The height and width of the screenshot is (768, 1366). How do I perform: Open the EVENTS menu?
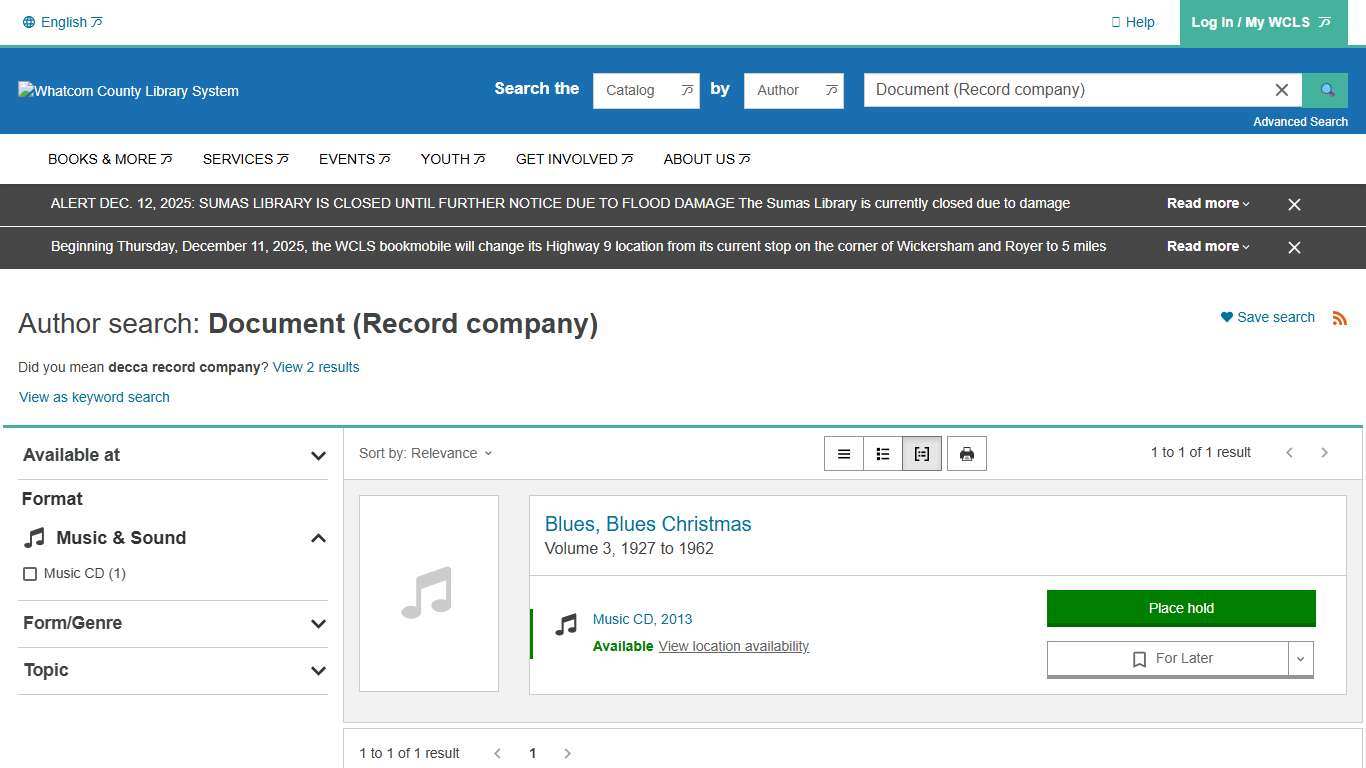tap(354, 159)
